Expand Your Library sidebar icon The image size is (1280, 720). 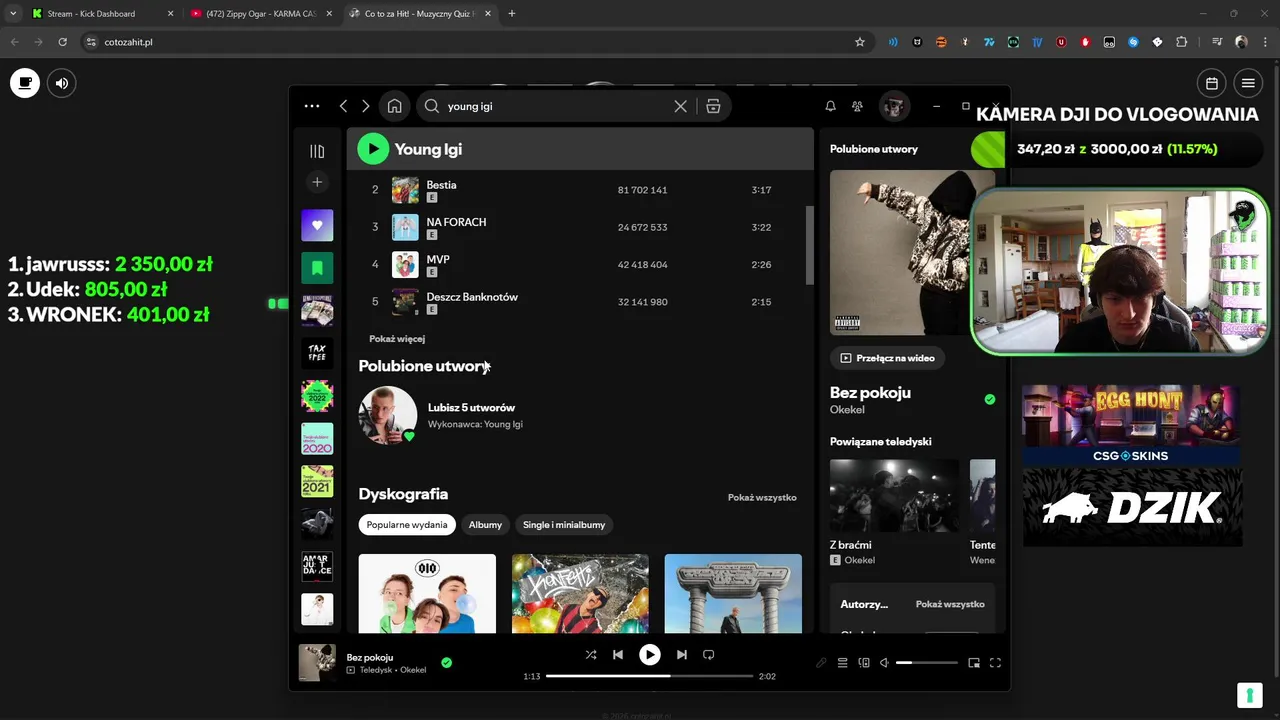[x=317, y=151]
